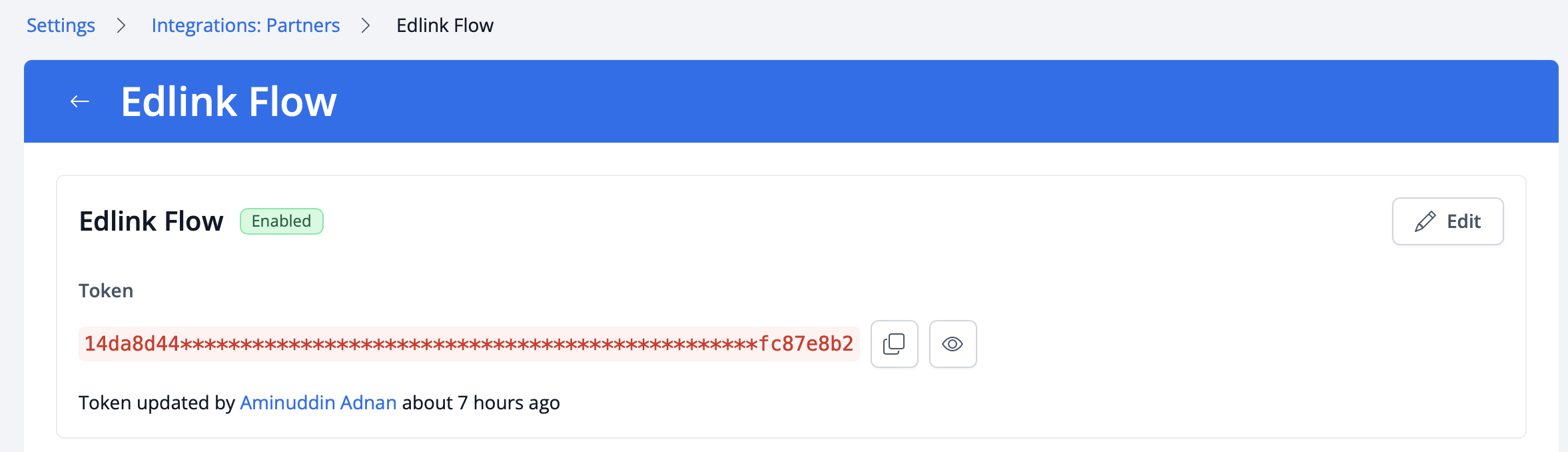Click the green Enabled status badge
Viewport: 1568px width, 452px height.
[281, 221]
